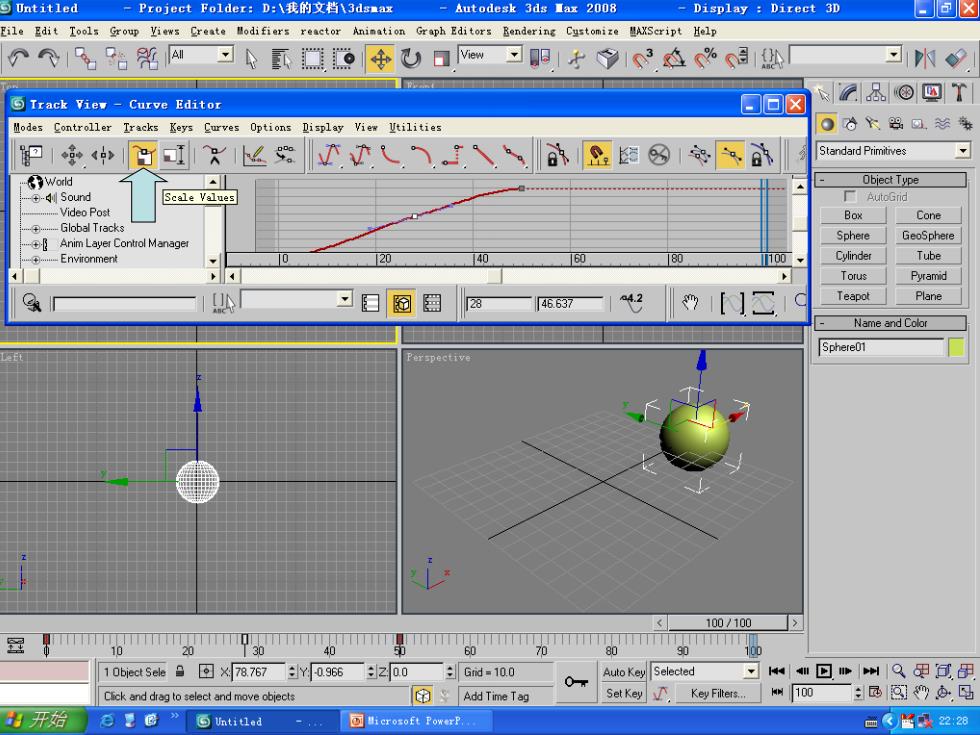Image resolution: width=980 pixels, height=735 pixels.
Task: Click the Windows Start button
Action: coord(42,721)
